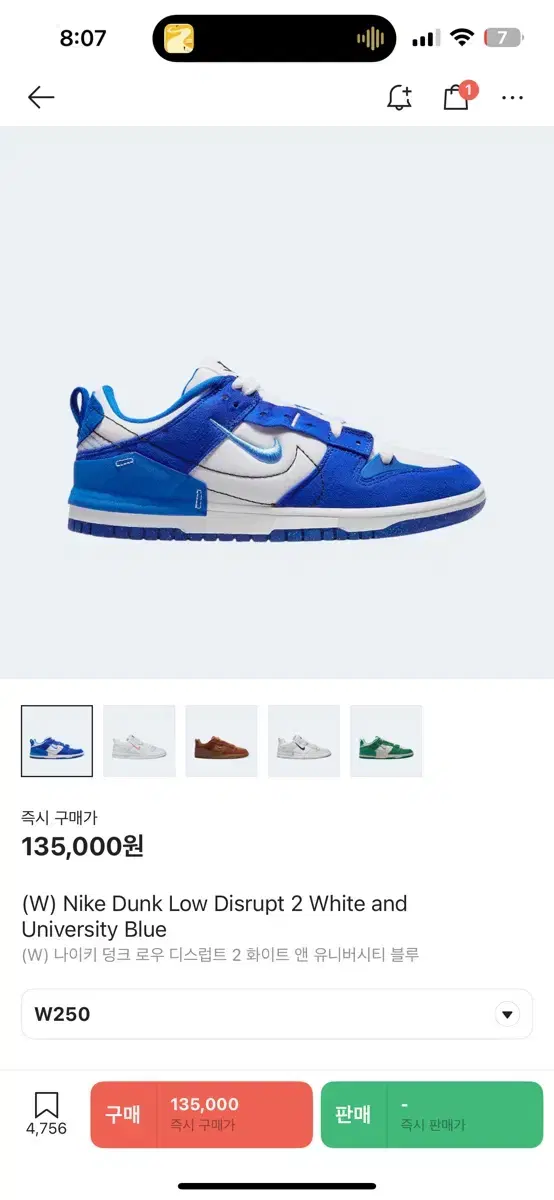The height and width of the screenshot is (1200, 554).
Task: Open the notification bell alert icon
Action: coord(399,97)
